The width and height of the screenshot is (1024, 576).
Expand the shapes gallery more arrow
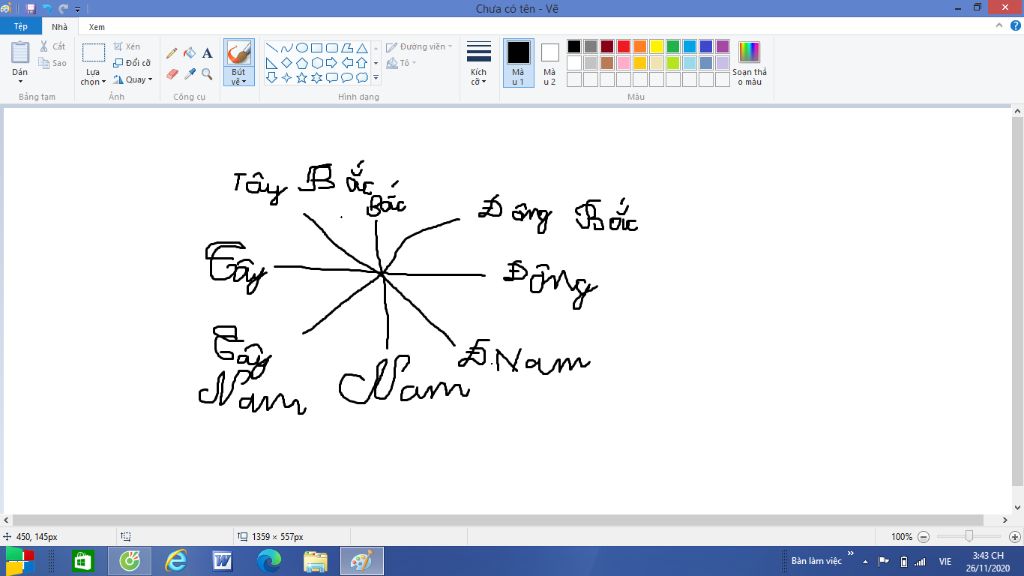[x=376, y=78]
